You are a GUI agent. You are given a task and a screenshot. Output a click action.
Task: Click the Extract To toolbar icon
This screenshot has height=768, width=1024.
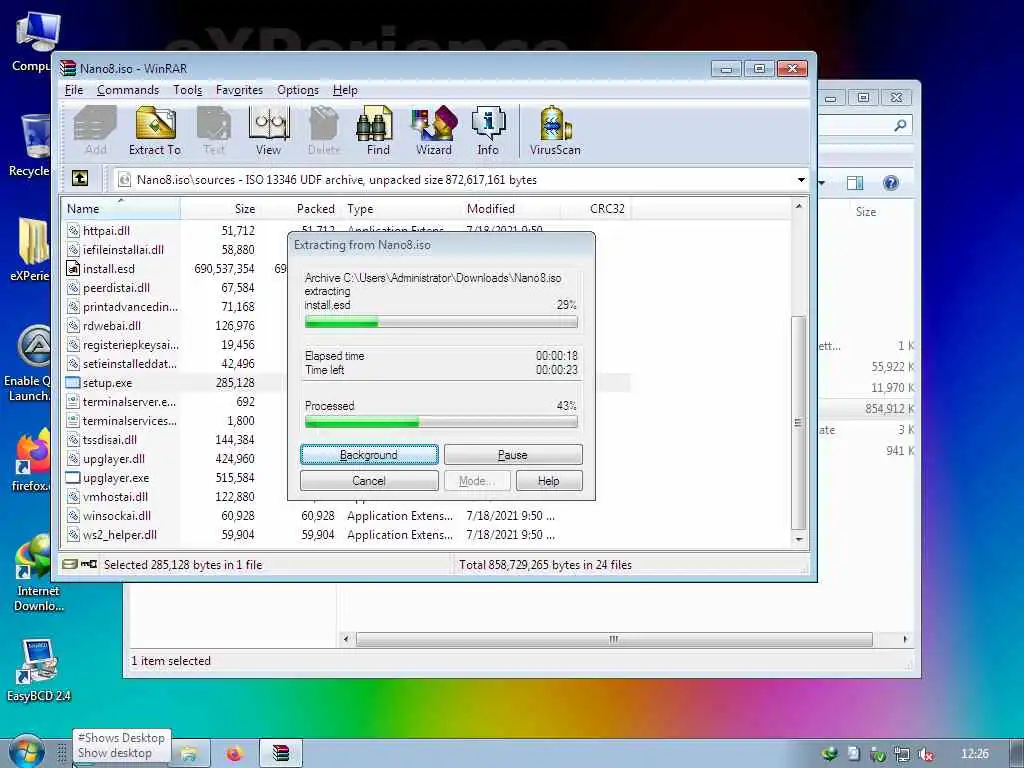coord(155,131)
